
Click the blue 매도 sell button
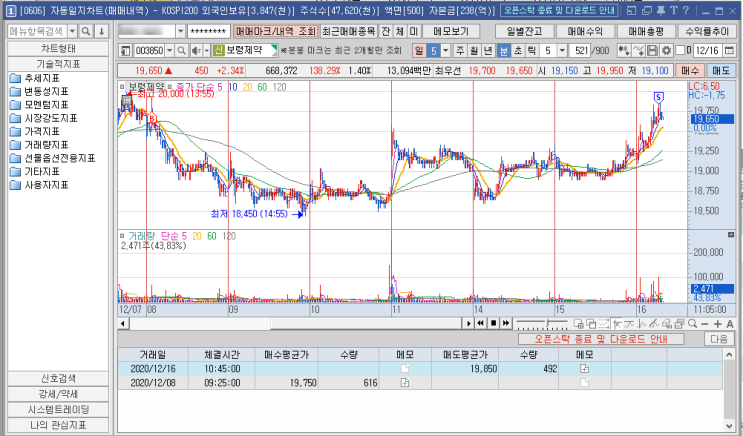point(721,71)
